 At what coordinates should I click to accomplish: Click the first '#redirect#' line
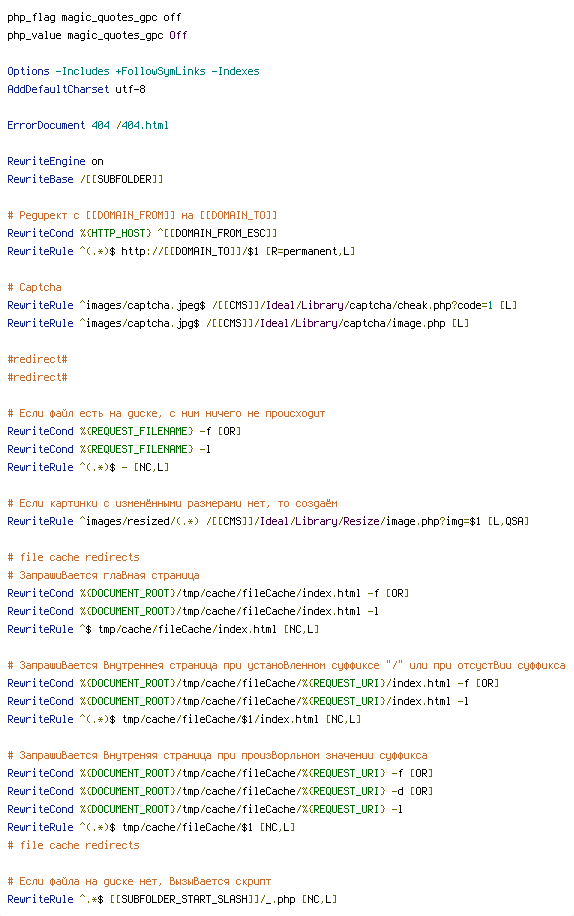(37, 359)
